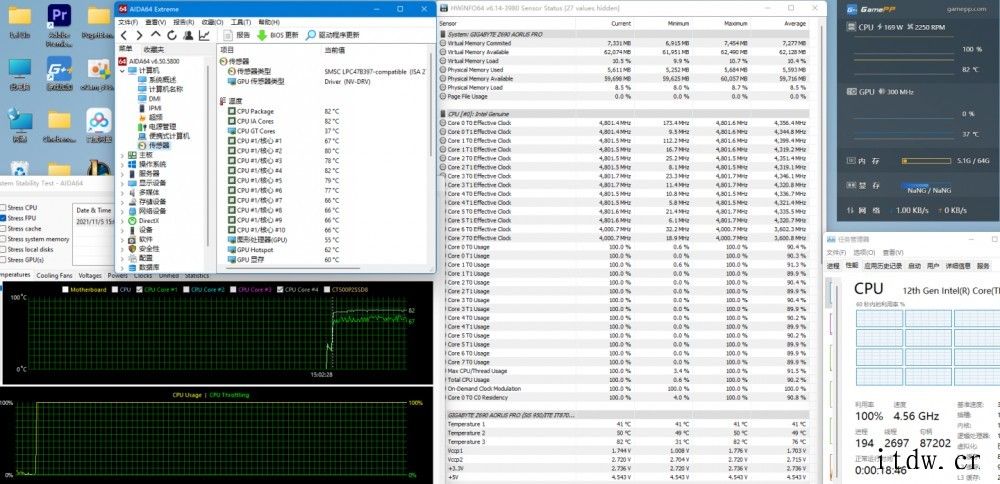Screen dimensions: 1000x484
Task: Click Total CPU Usage row in HWiNFO
Action: (624, 379)
